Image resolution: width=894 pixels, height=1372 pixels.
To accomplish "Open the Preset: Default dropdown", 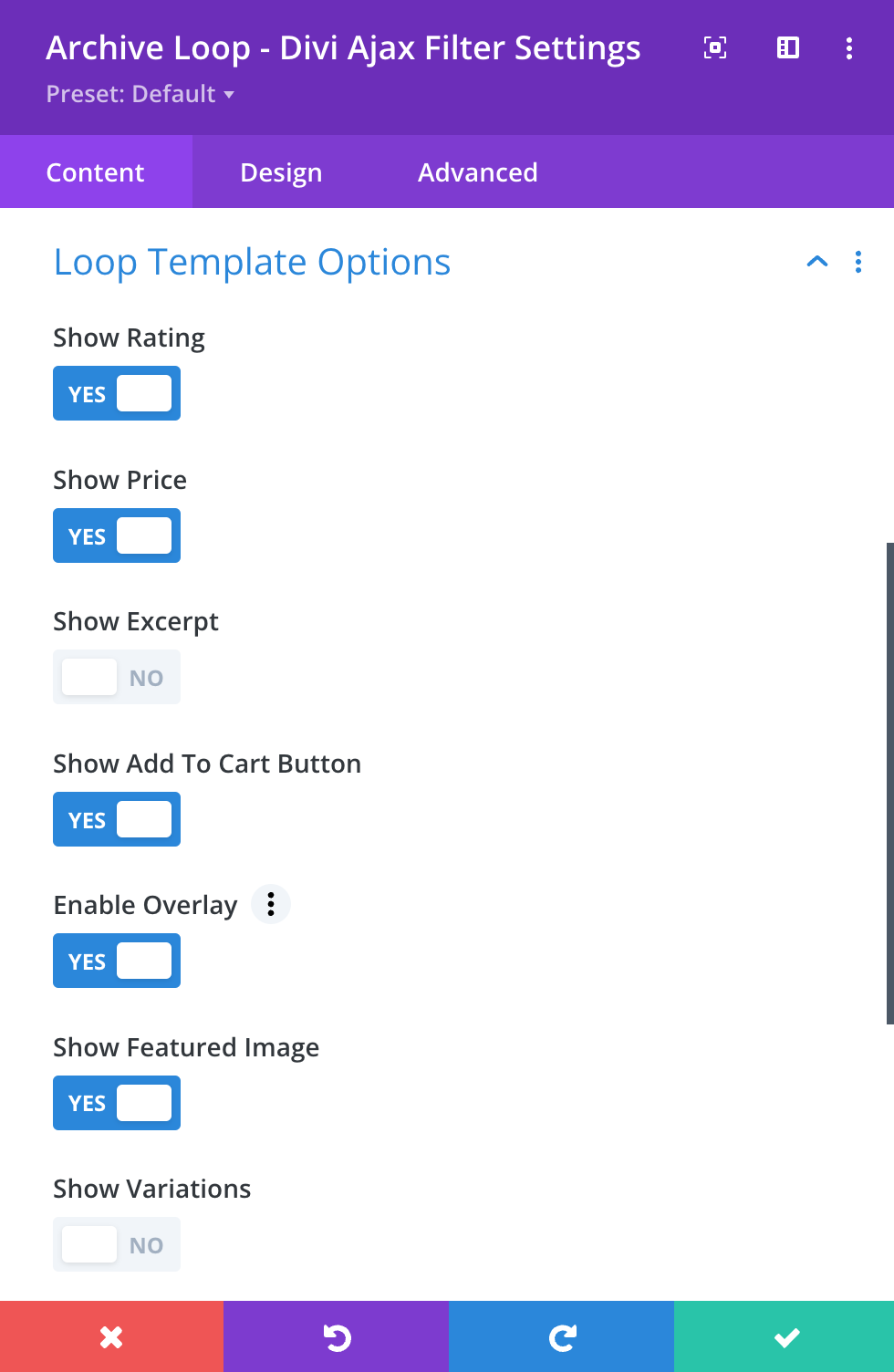I will click(x=140, y=94).
